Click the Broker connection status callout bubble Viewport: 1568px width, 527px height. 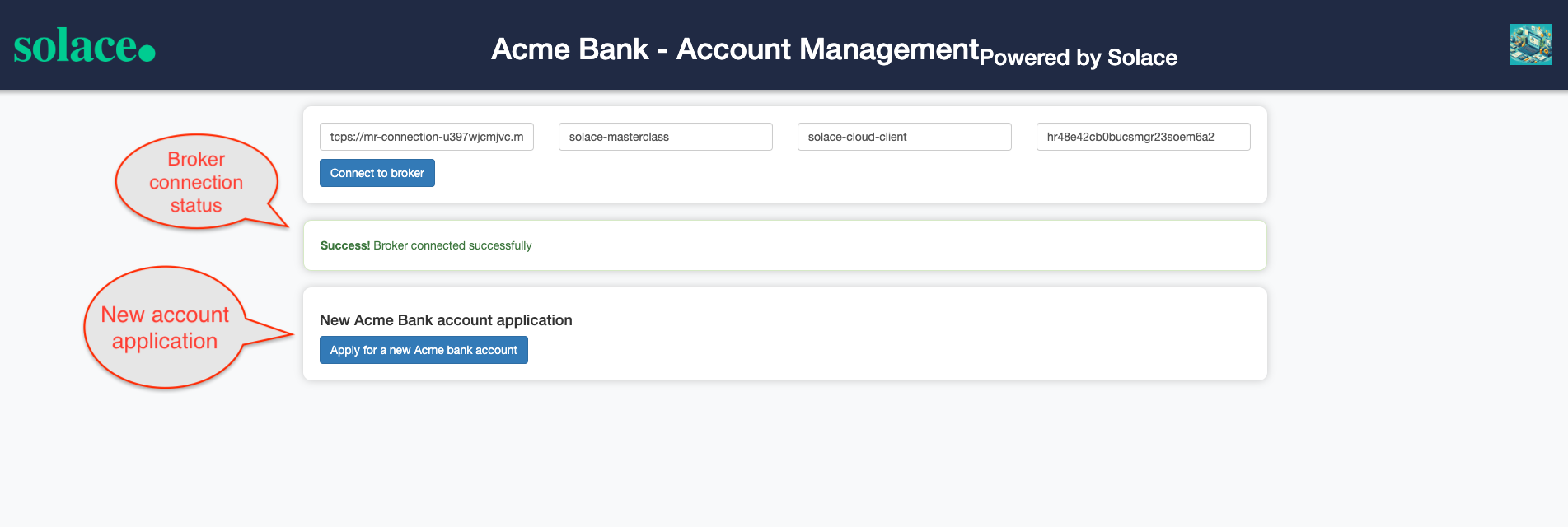click(x=196, y=181)
